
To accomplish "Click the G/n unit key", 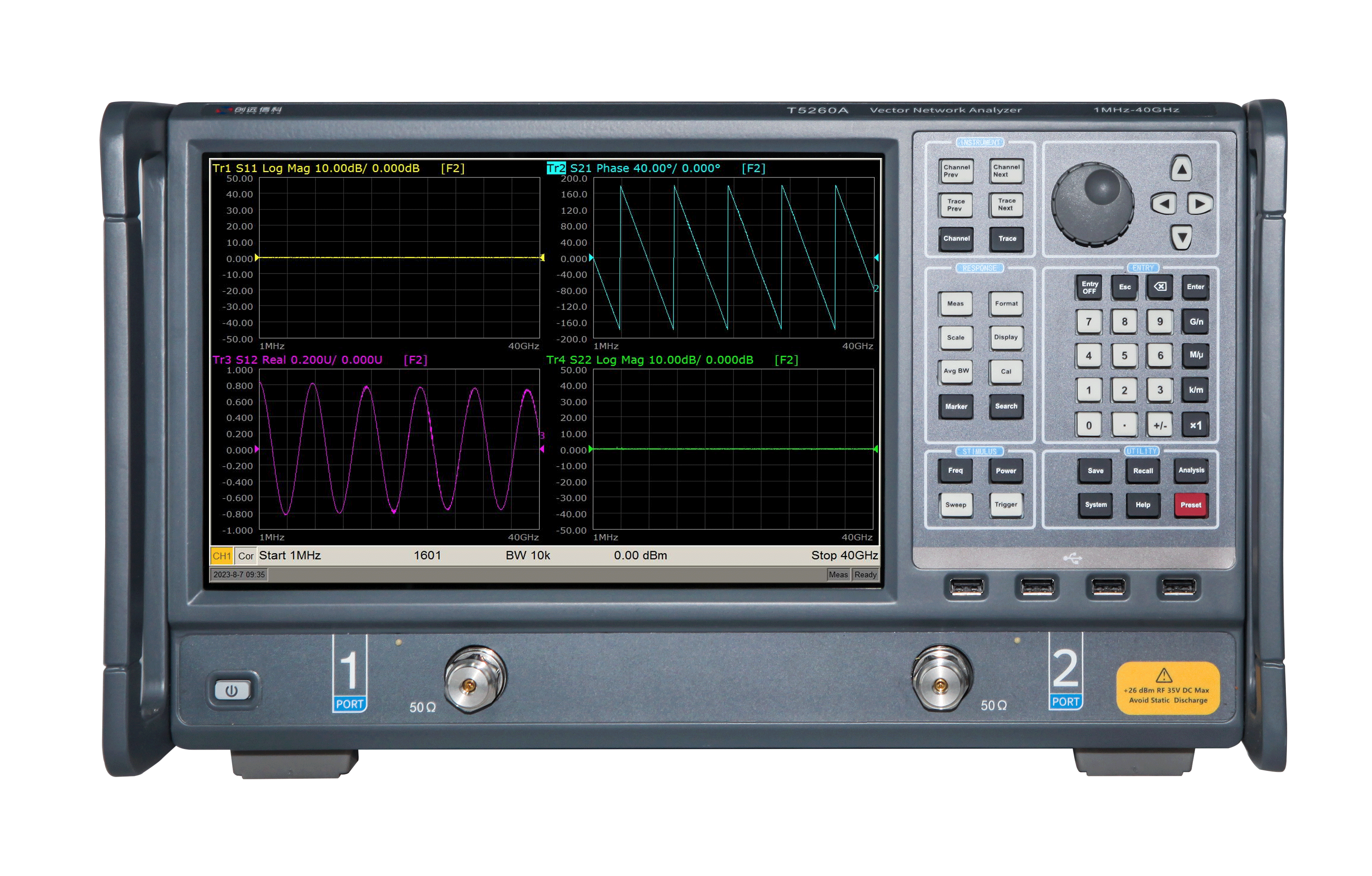I will click(x=1195, y=321).
